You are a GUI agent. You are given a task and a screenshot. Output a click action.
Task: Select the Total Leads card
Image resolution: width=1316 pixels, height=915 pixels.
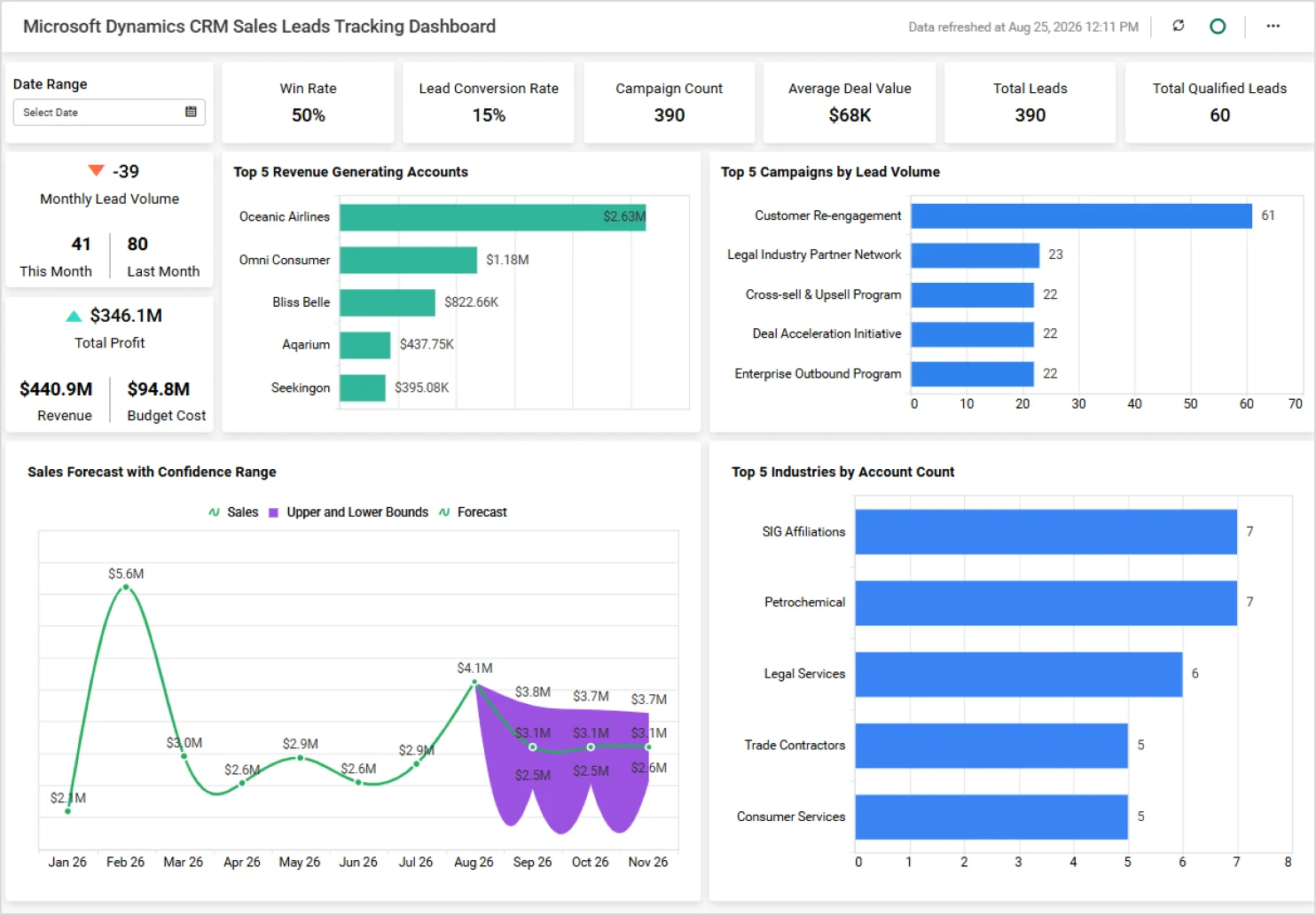click(x=1030, y=102)
